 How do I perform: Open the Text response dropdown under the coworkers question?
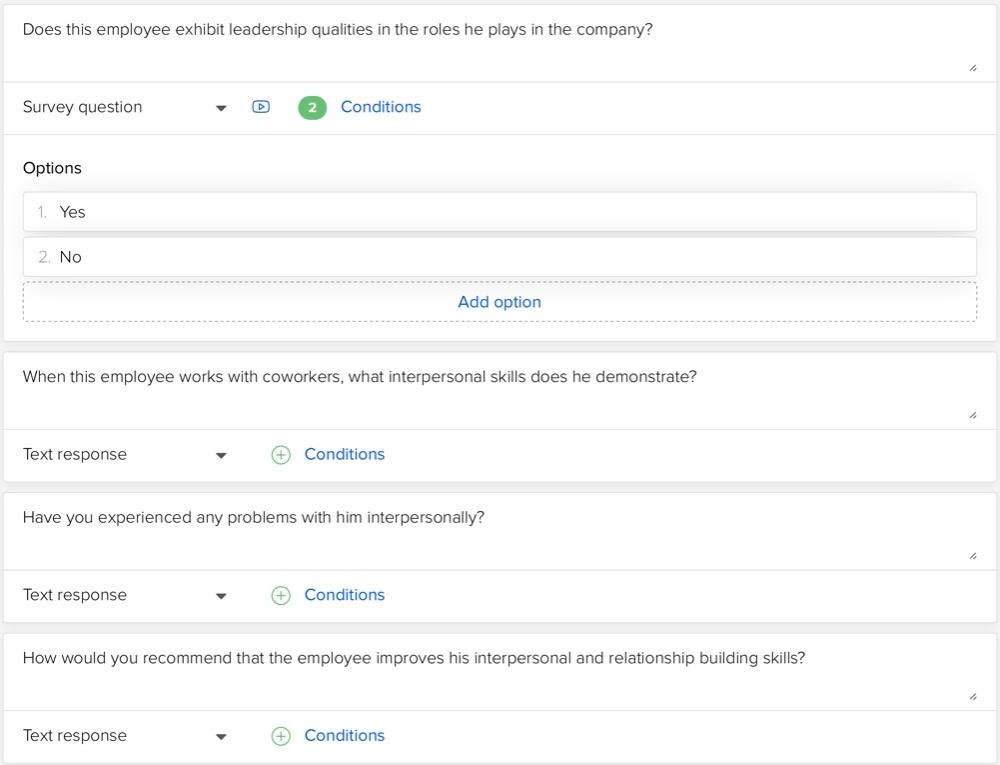click(x=125, y=455)
